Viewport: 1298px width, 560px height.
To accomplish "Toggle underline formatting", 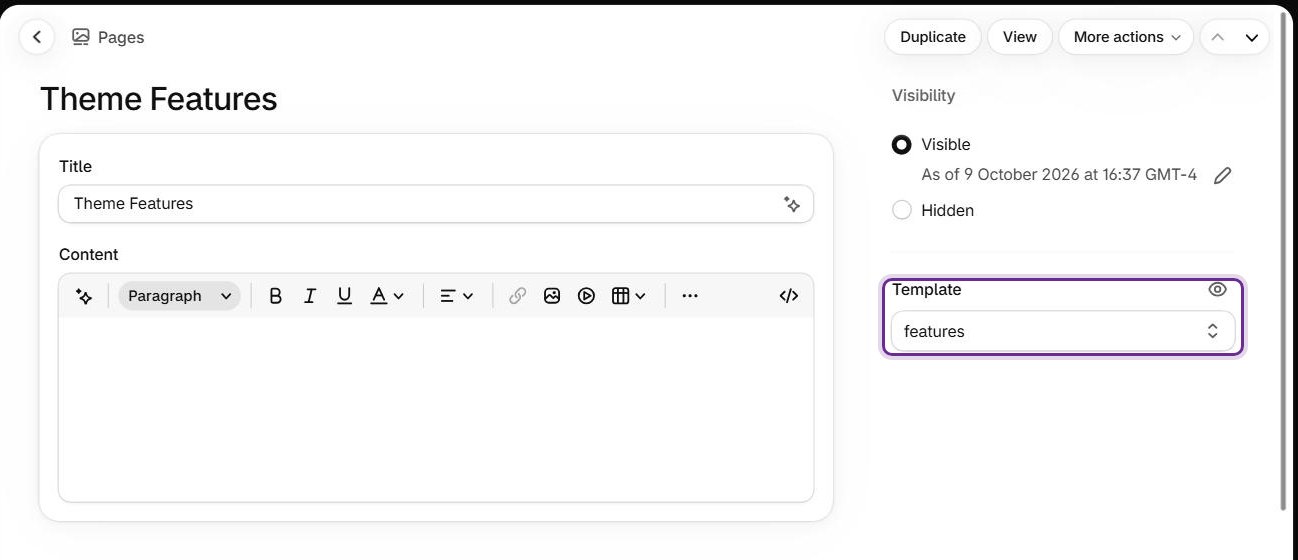I will tap(344, 296).
